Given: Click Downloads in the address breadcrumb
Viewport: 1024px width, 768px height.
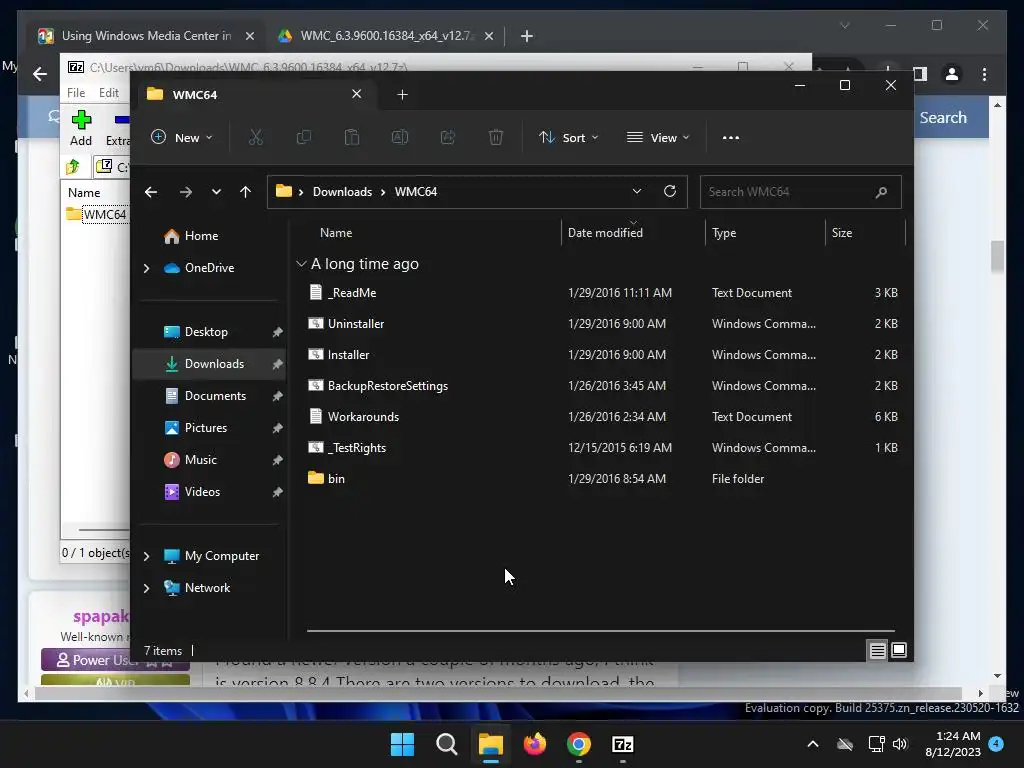Looking at the screenshot, I should click(x=342, y=192).
